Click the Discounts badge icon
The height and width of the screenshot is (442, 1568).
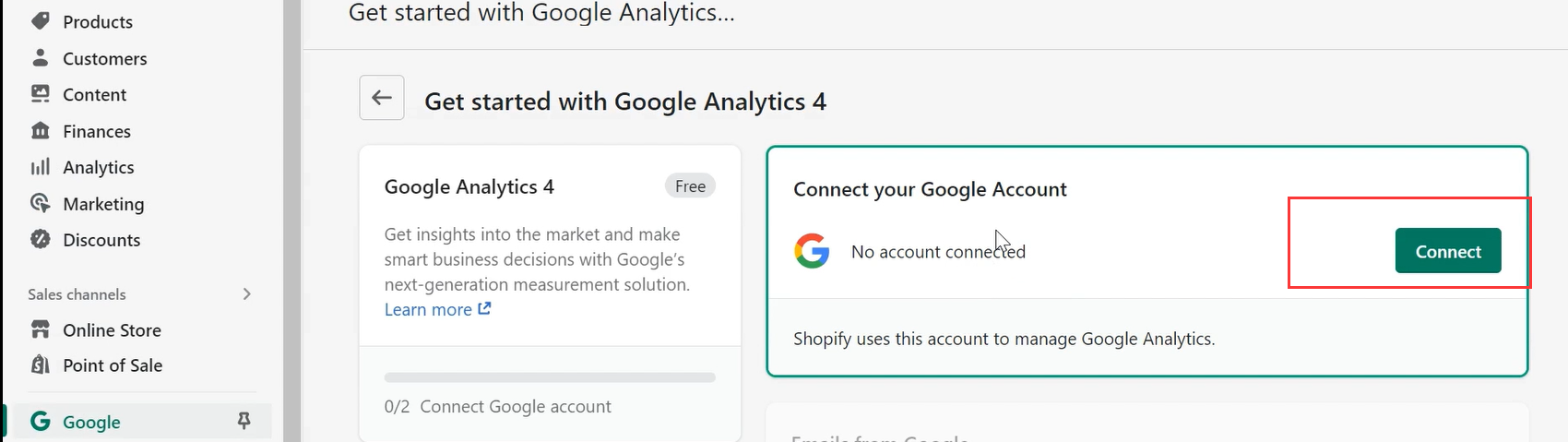click(41, 240)
